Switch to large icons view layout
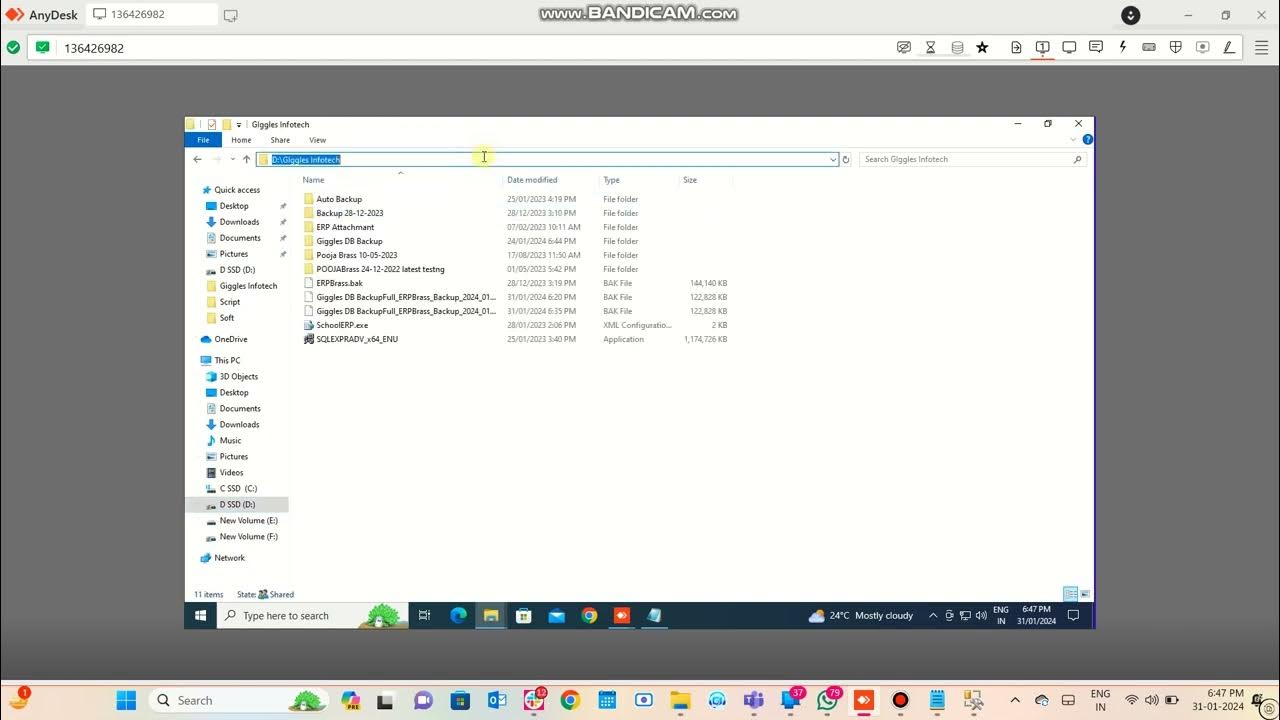Image resolution: width=1280 pixels, height=720 pixels. pyautogui.click(x=1085, y=594)
